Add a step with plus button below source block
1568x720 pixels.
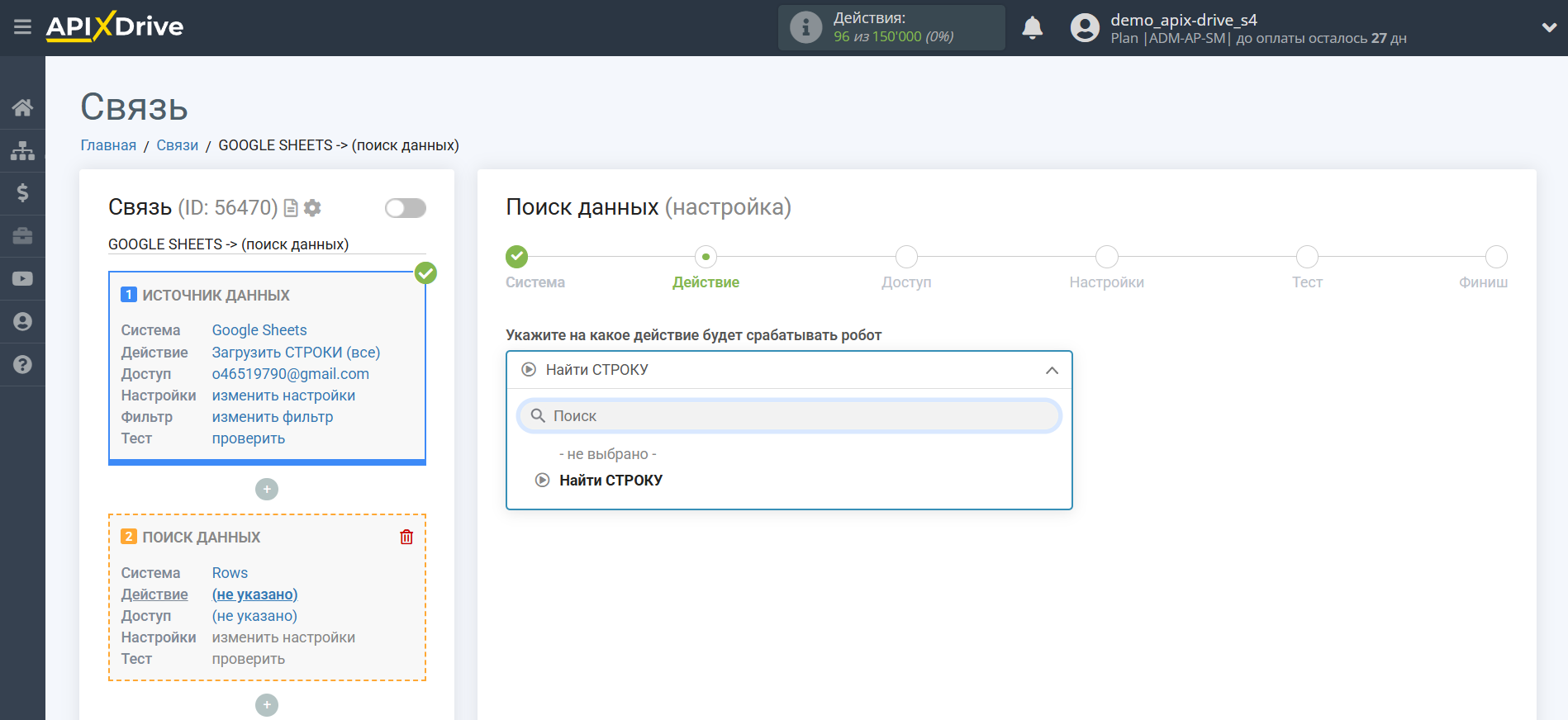click(x=267, y=490)
